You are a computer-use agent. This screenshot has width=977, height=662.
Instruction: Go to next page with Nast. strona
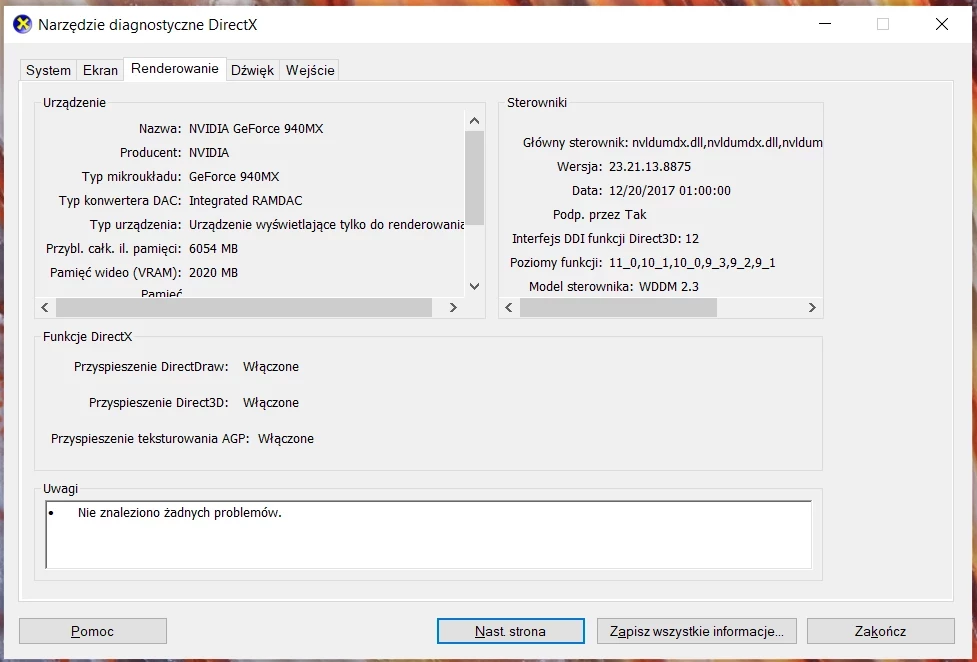coord(511,631)
